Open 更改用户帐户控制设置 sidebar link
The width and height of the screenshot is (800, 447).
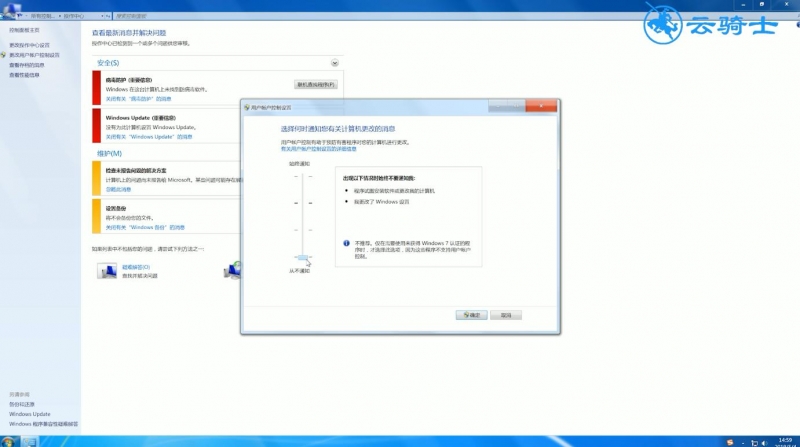coord(34,55)
